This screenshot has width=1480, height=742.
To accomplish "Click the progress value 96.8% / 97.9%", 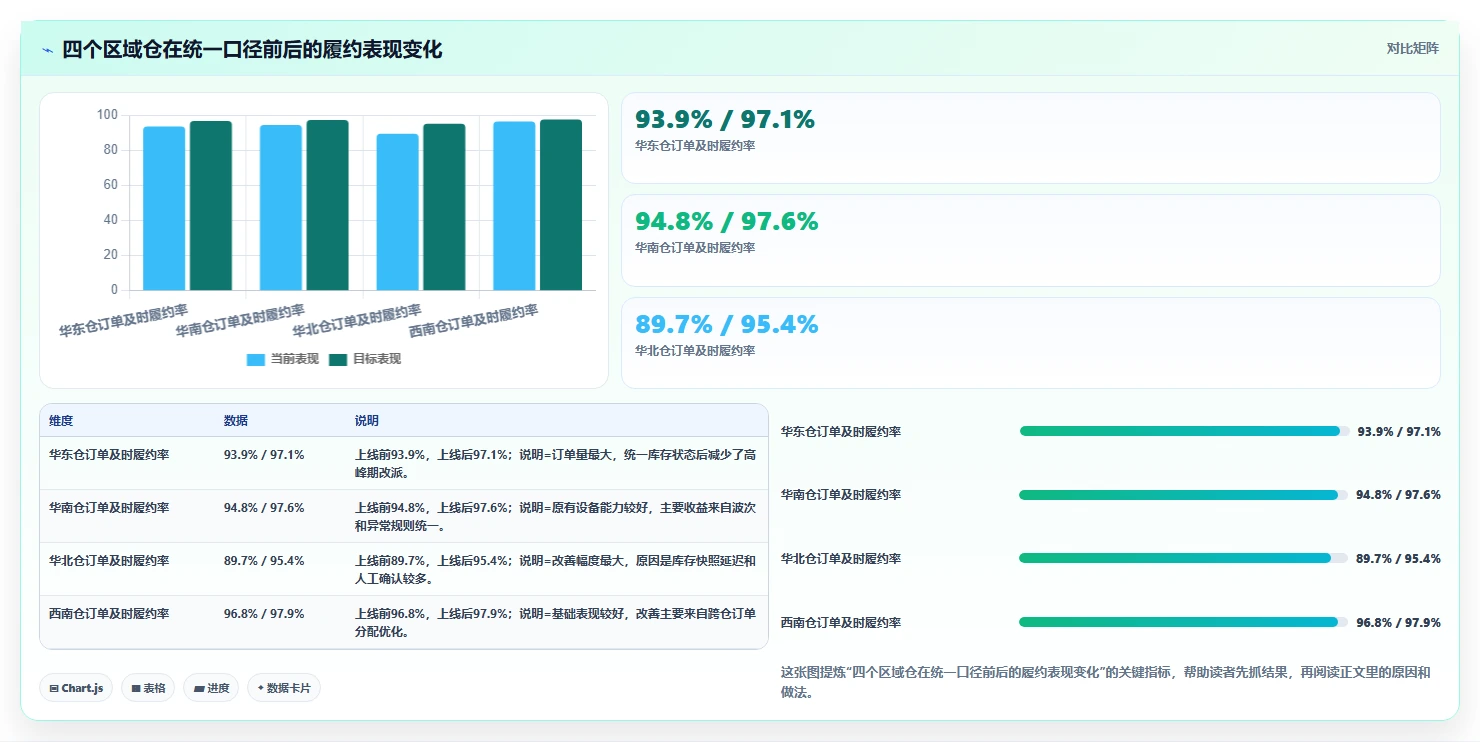I will click(x=1398, y=622).
